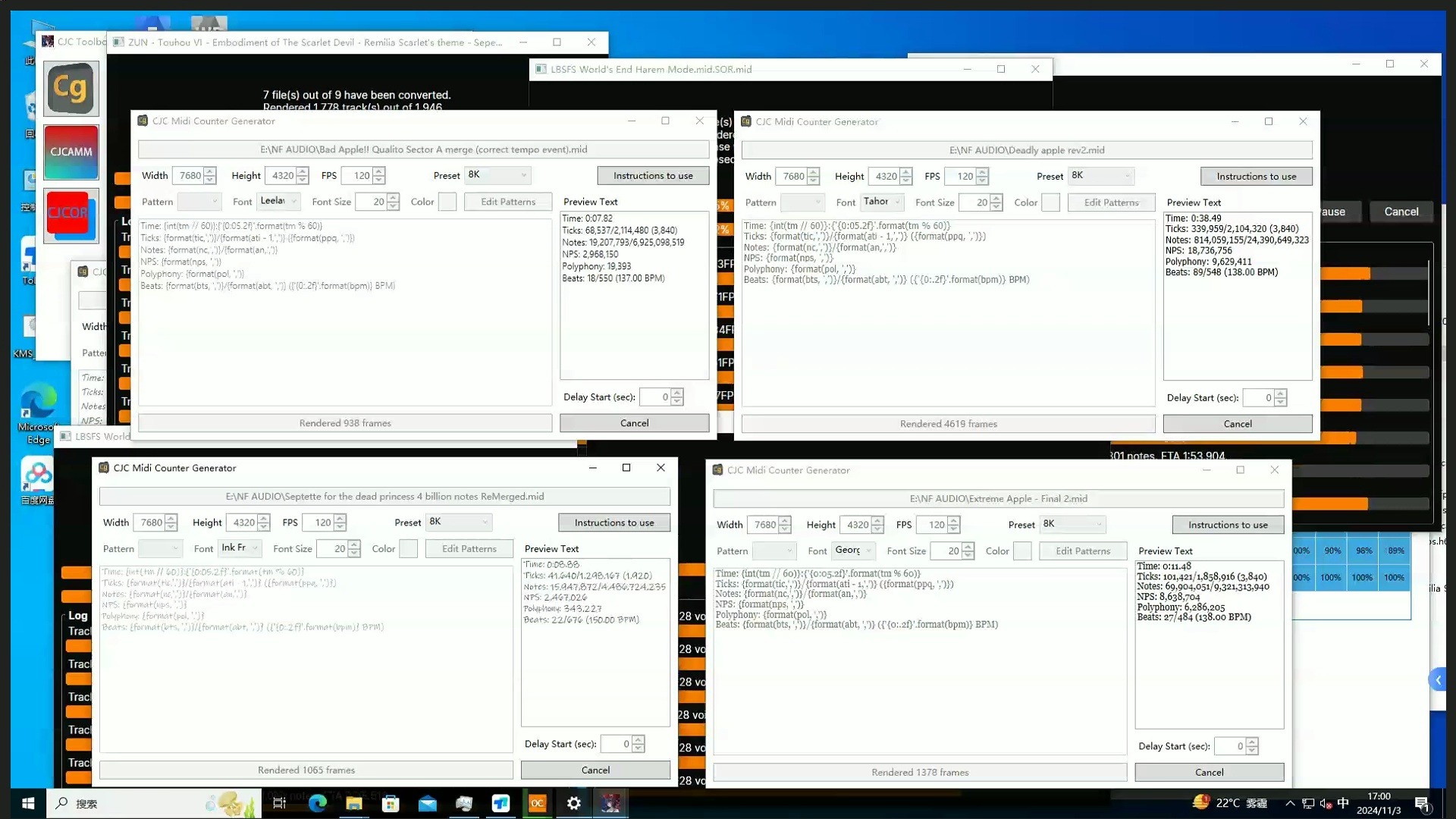Open the Baidu Netdisk desktop icon

pos(37,480)
